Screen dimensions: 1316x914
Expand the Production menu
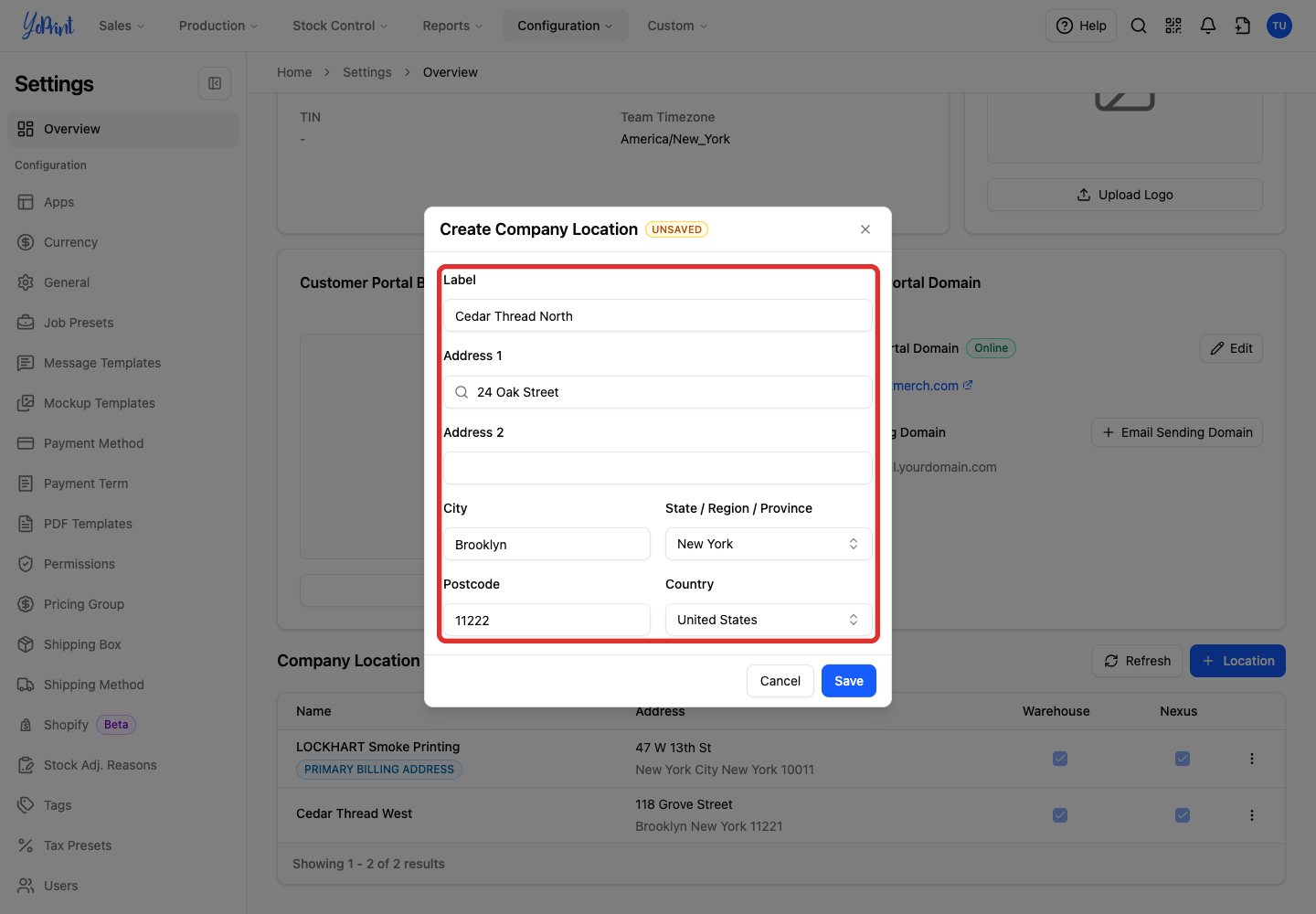218,26
